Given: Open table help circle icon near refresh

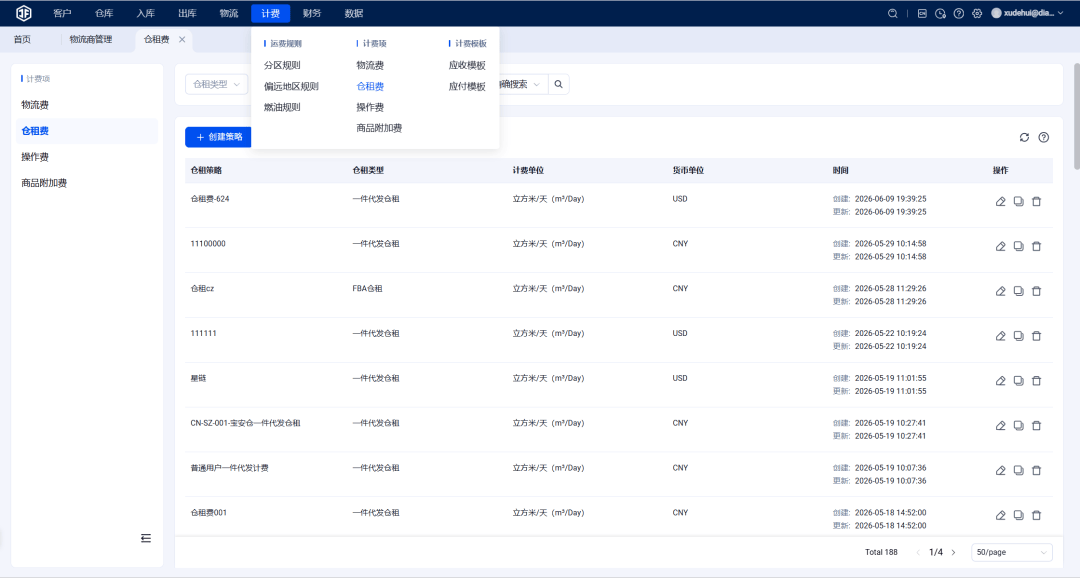Looking at the screenshot, I should (x=1043, y=137).
